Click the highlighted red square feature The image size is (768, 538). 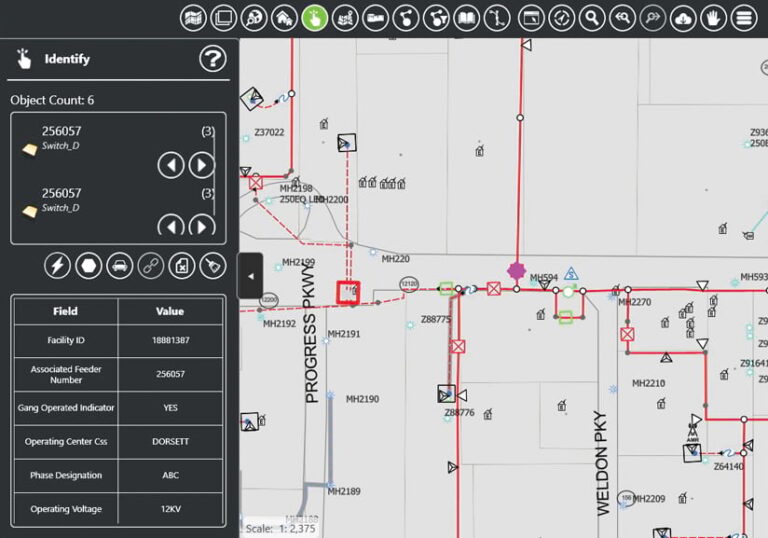348,293
